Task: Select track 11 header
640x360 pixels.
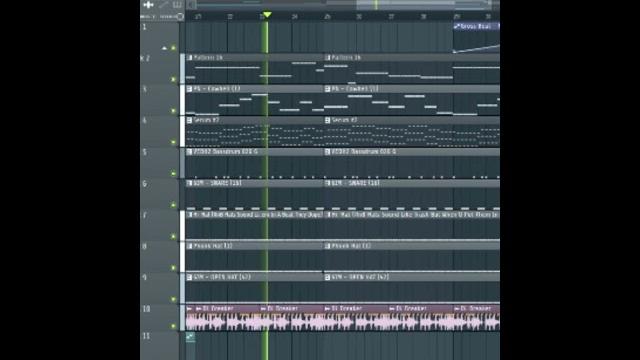Action: click(160, 346)
